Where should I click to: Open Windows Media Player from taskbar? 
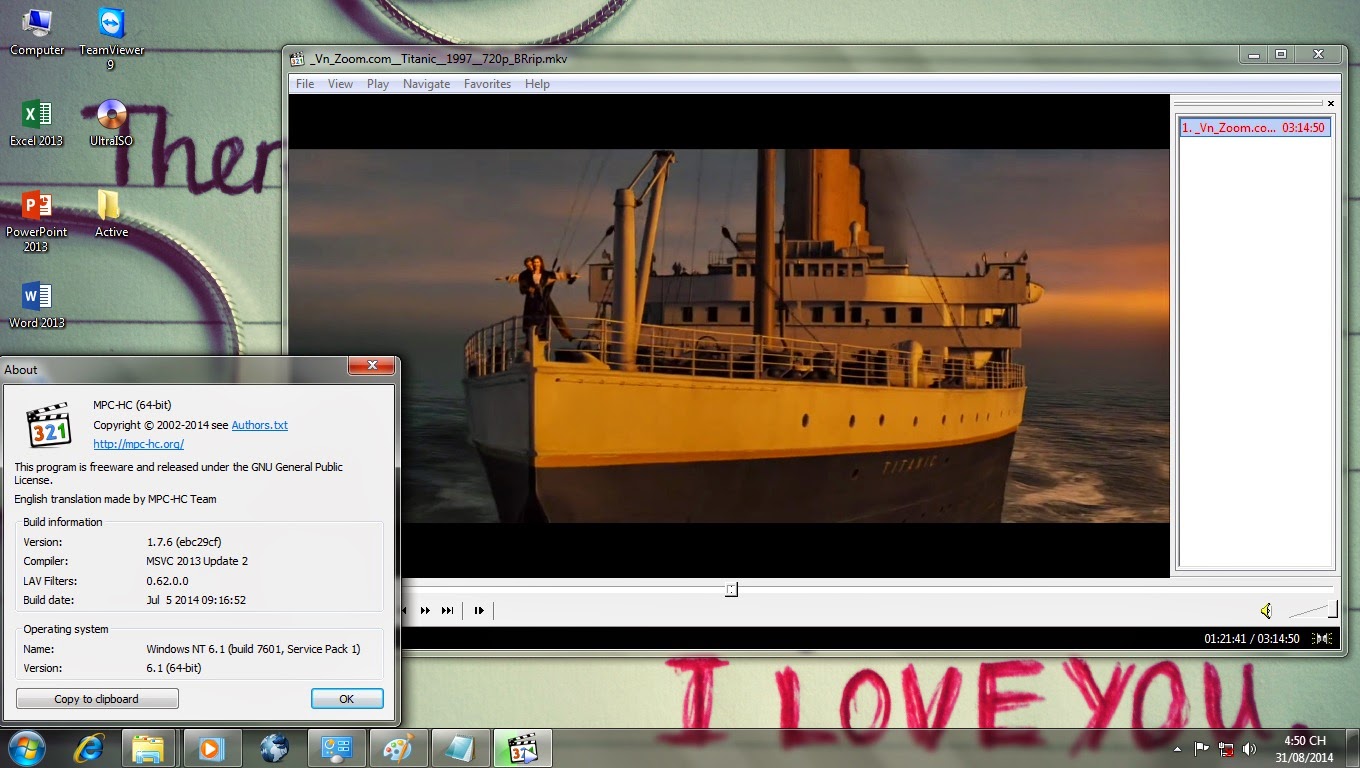(x=211, y=748)
